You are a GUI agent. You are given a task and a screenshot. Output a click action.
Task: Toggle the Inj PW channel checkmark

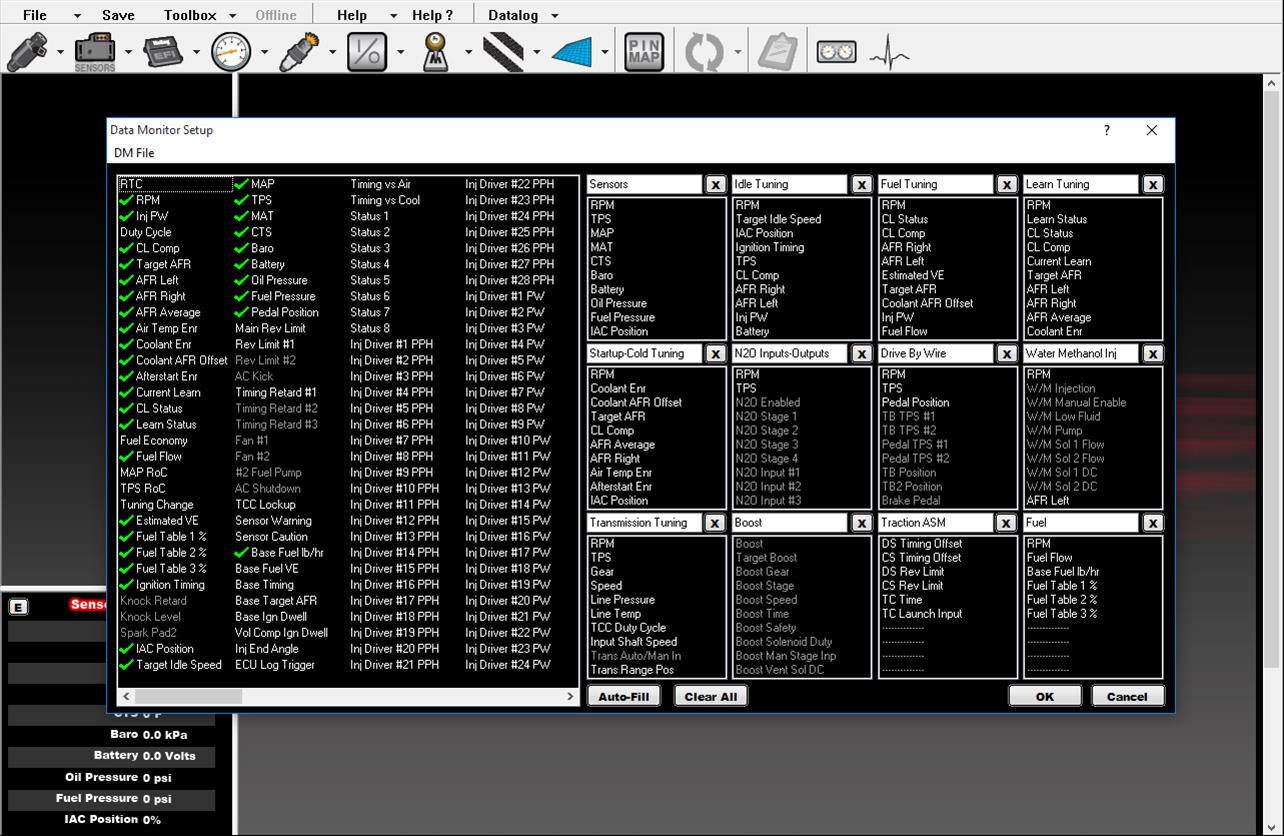click(126, 216)
